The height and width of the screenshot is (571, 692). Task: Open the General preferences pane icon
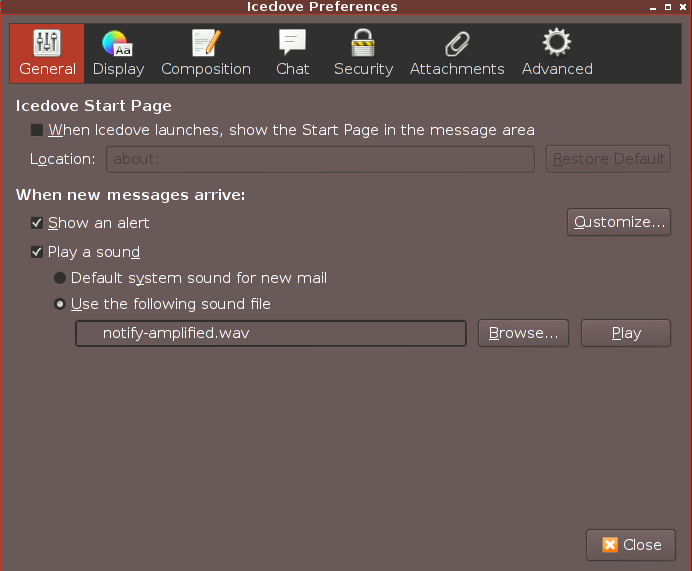tap(47, 53)
